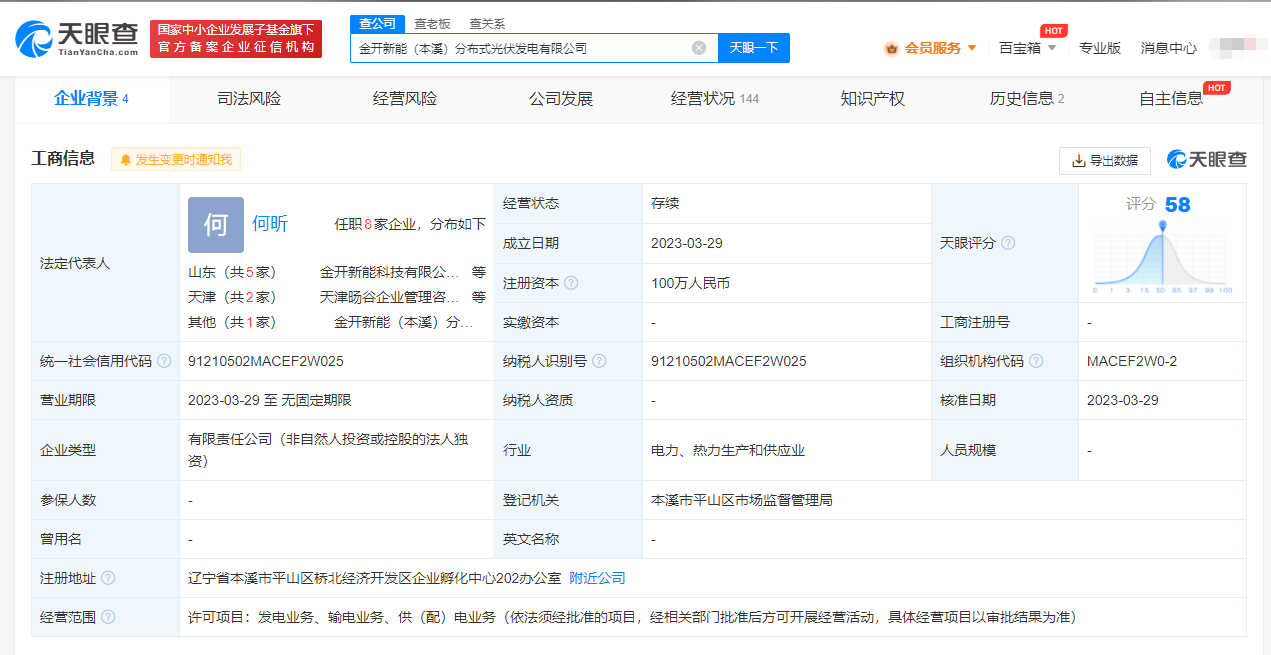Switch to the 司法风险 tab
Screen dimensions: 1271x655
point(247,99)
